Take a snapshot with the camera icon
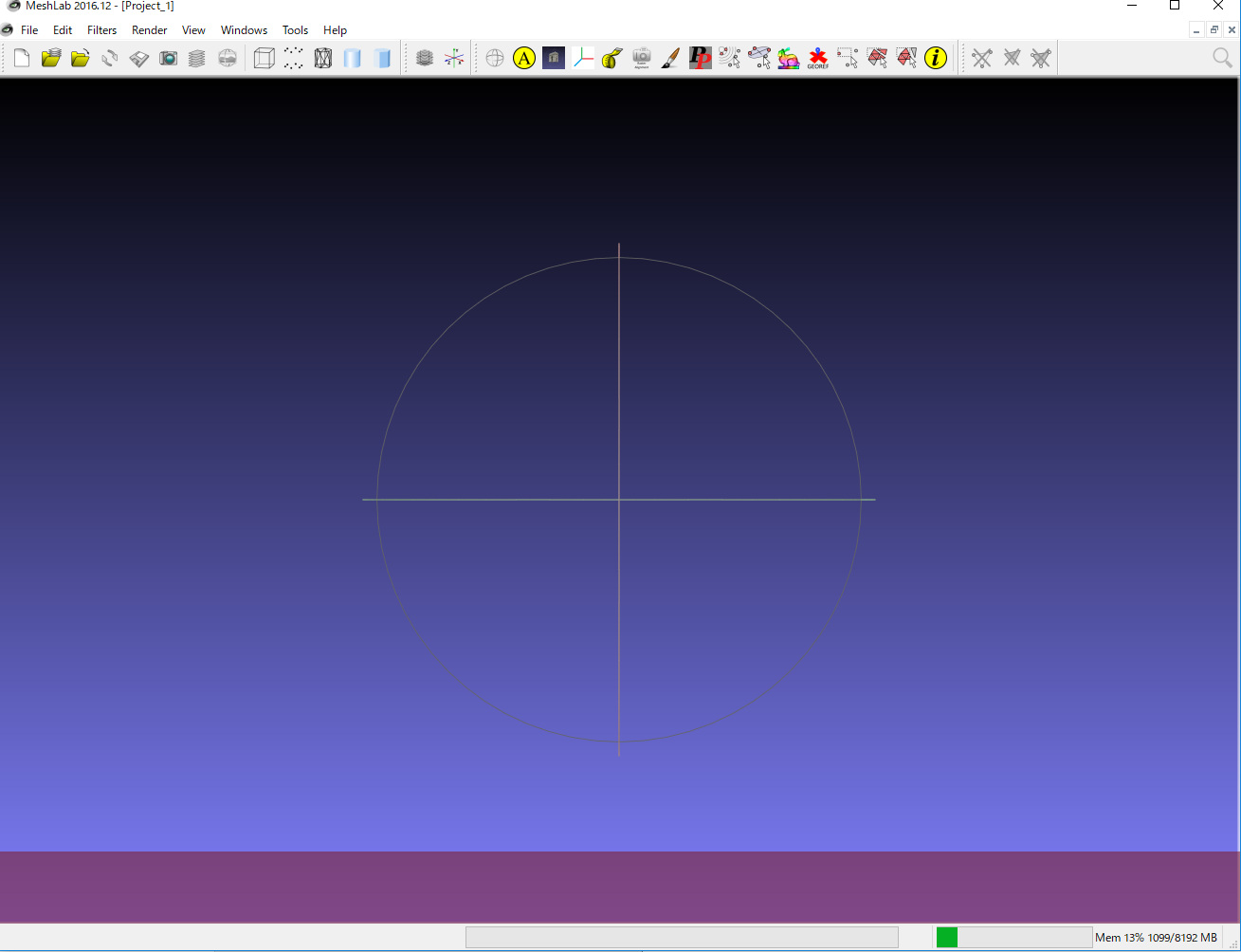The width and height of the screenshot is (1241, 952). pos(169,59)
